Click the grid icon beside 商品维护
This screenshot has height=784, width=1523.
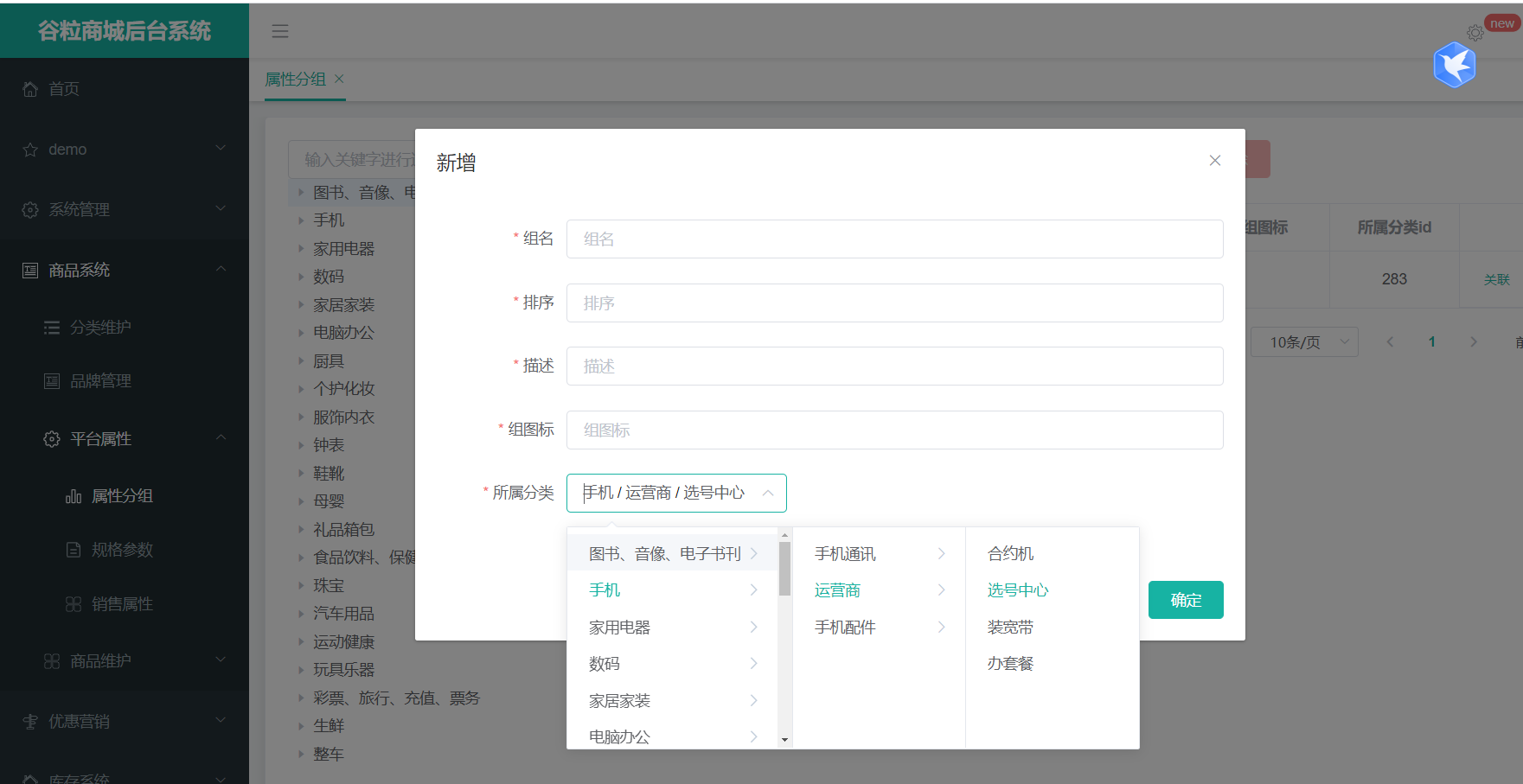[x=52, y=661]
